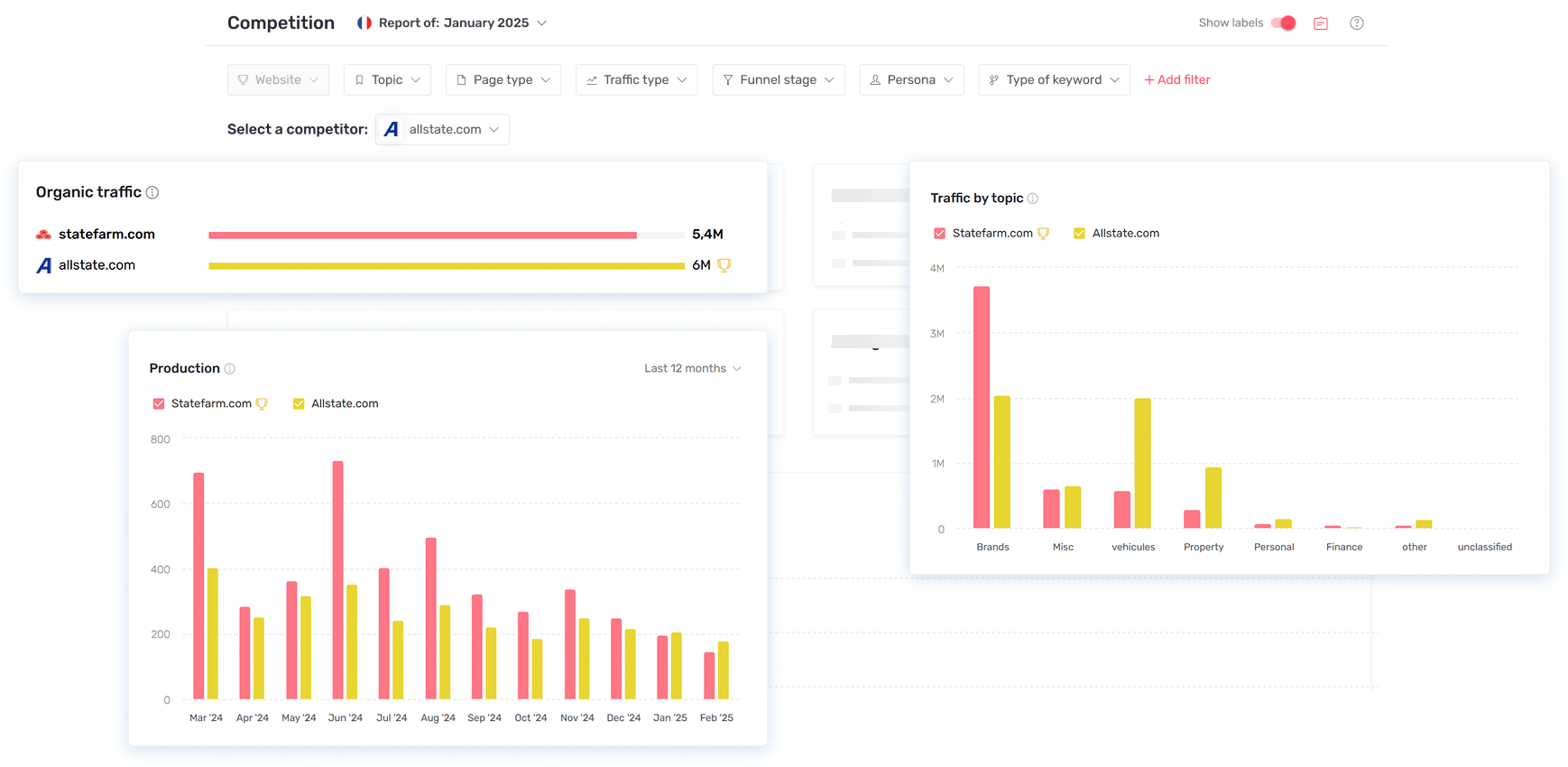
Task: Open the Traffic type filter dropdown
Action: tap(636, 79)
